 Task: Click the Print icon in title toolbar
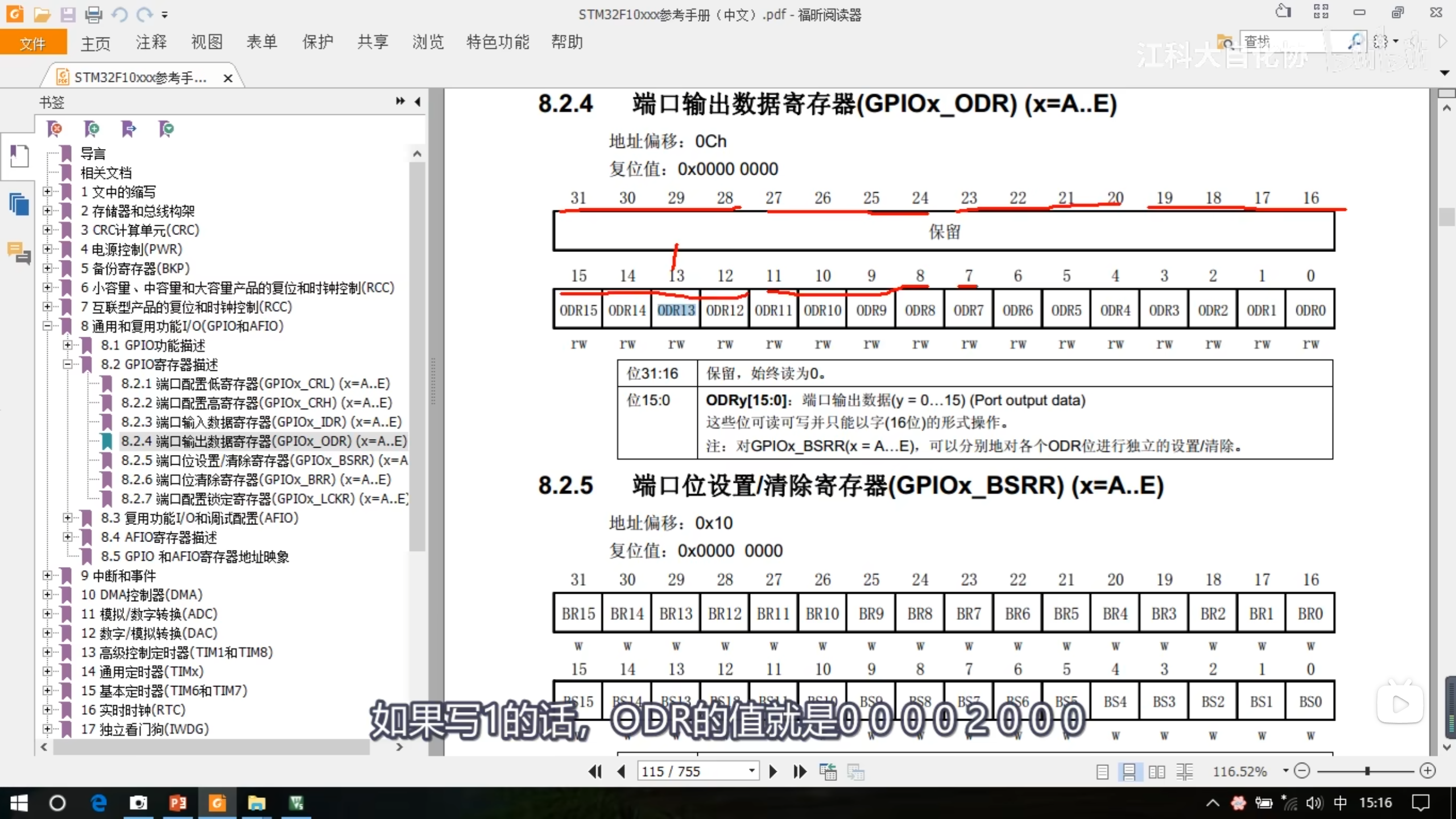(93, 14)
